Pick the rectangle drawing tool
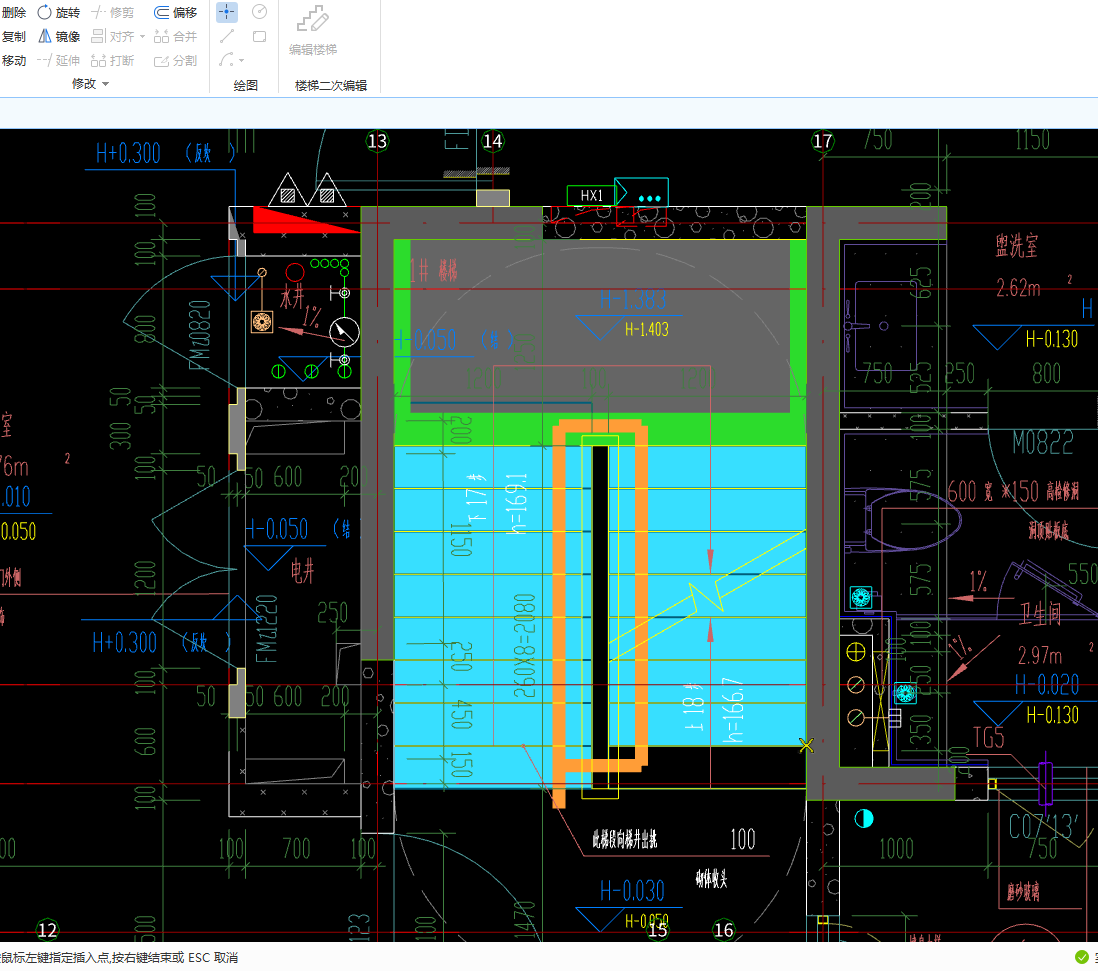 point(259,36)
